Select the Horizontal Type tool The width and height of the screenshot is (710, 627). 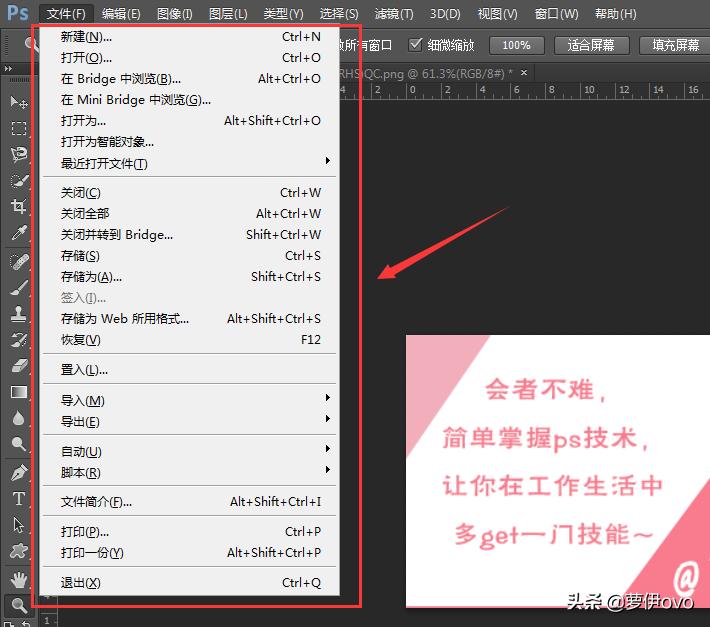[19, 499]
